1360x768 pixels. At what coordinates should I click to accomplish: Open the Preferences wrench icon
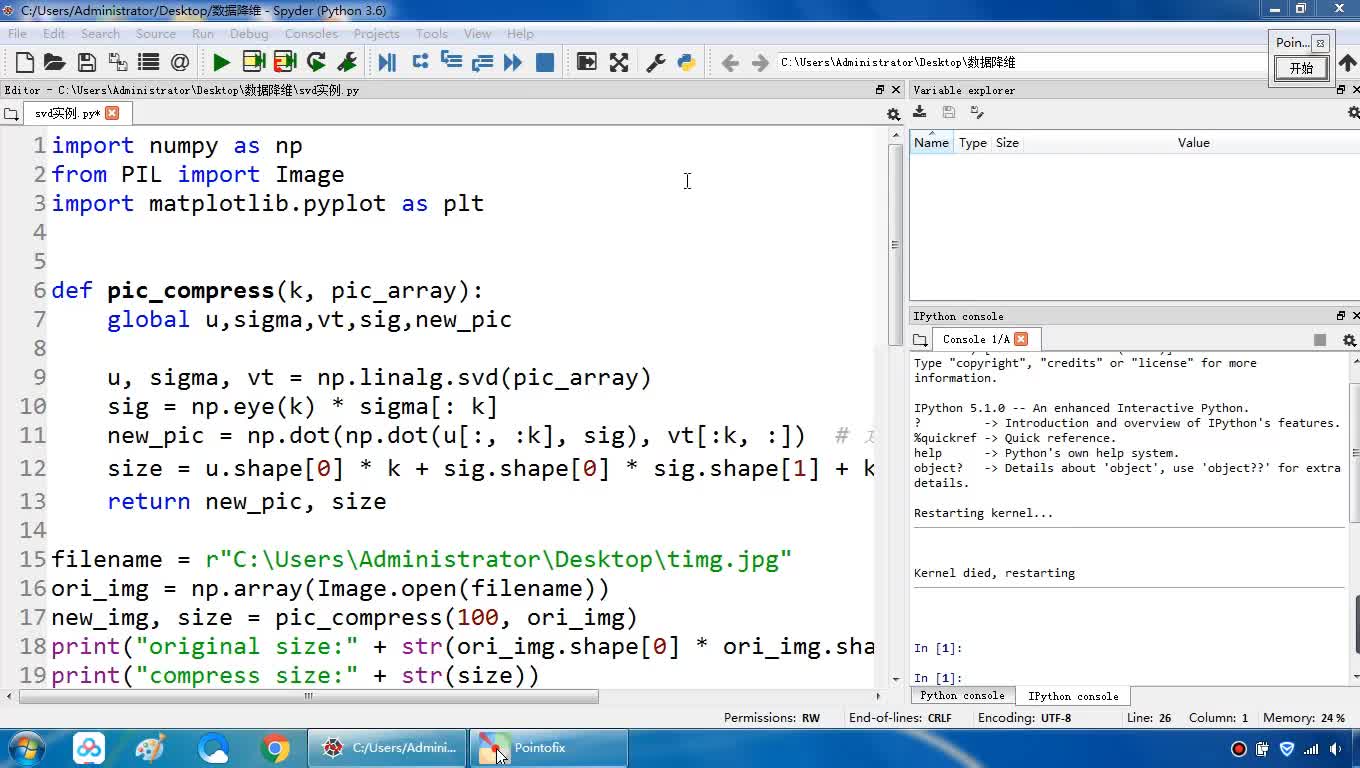[656, 63]
